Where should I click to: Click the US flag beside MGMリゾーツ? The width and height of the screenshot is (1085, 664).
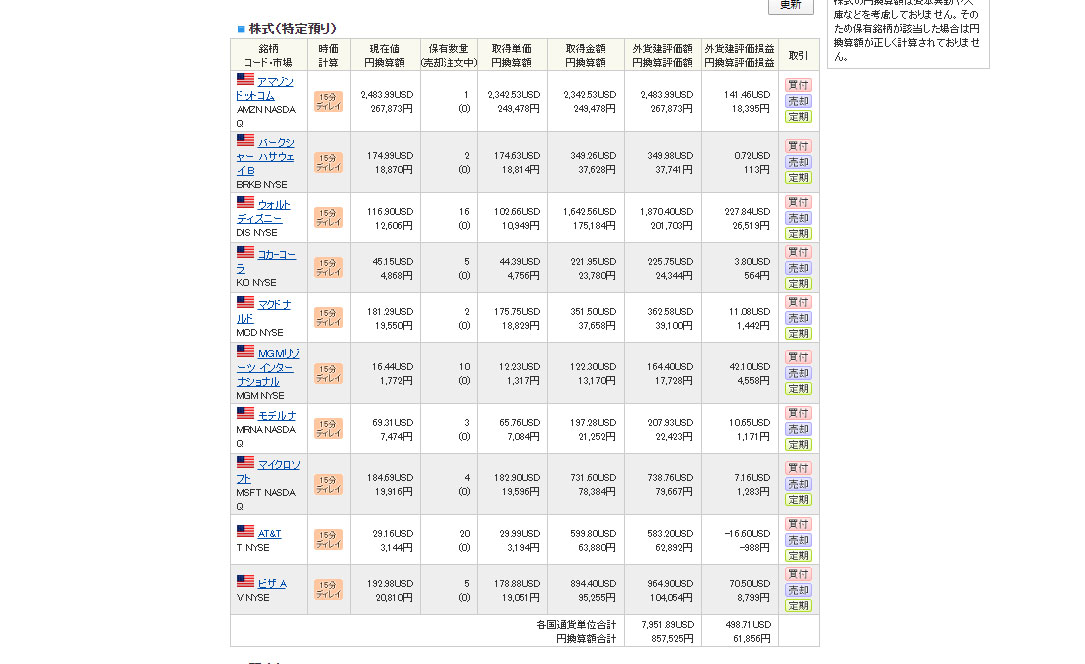(x=245, y=351)
